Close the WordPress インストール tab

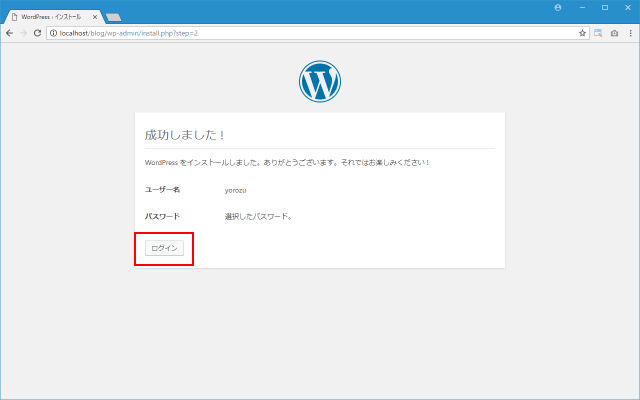pos(95,17)
